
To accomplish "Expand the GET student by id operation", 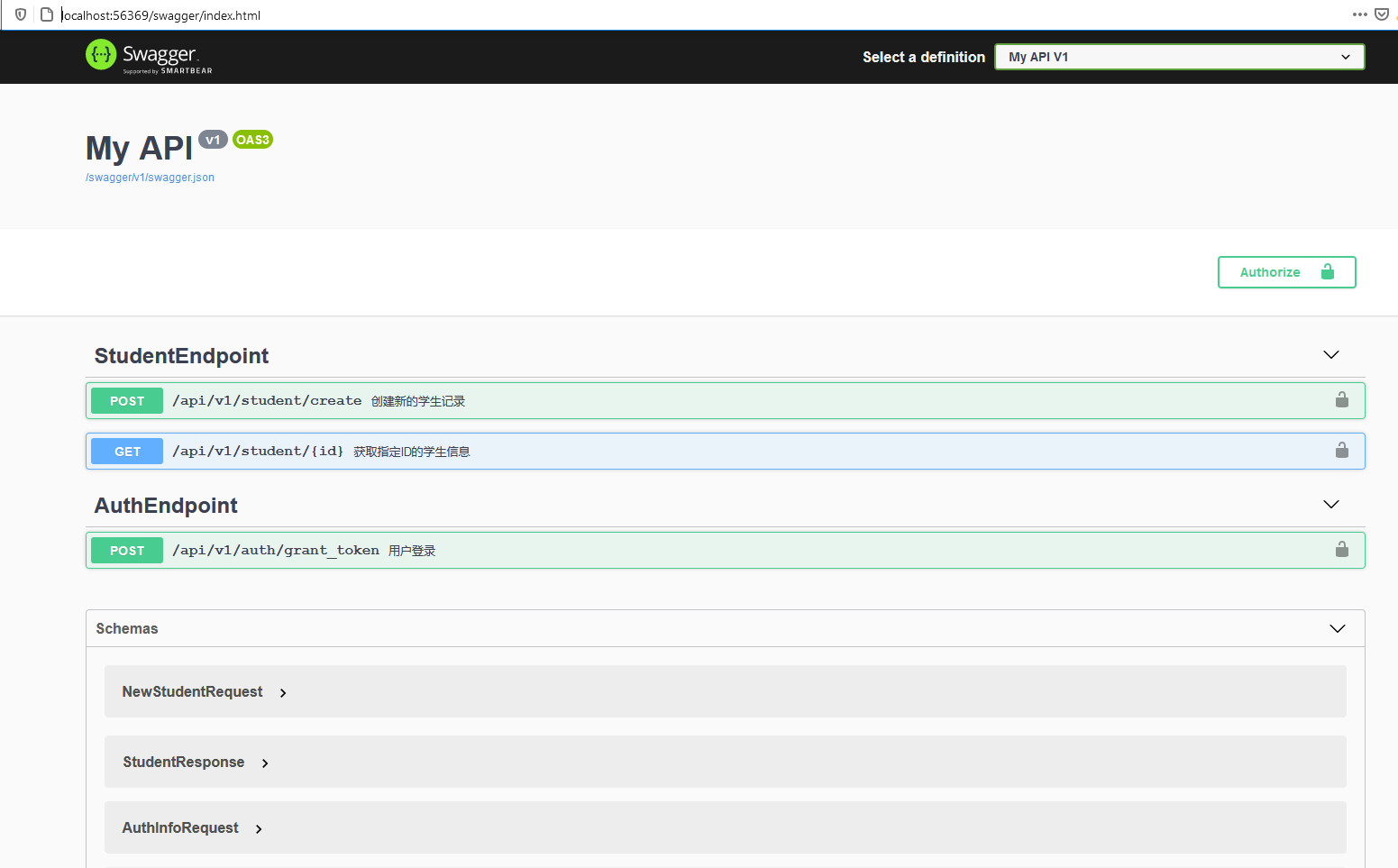I will [x=726, y=451].
